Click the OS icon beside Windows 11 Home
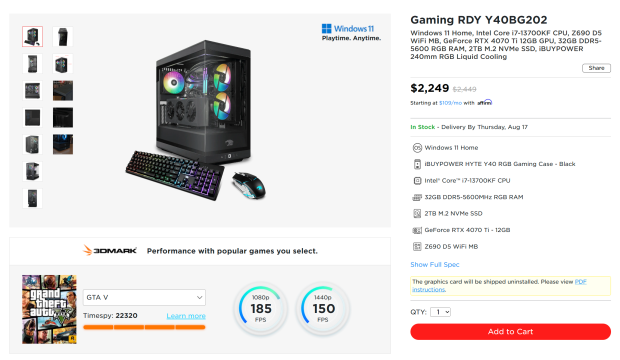 417,148
